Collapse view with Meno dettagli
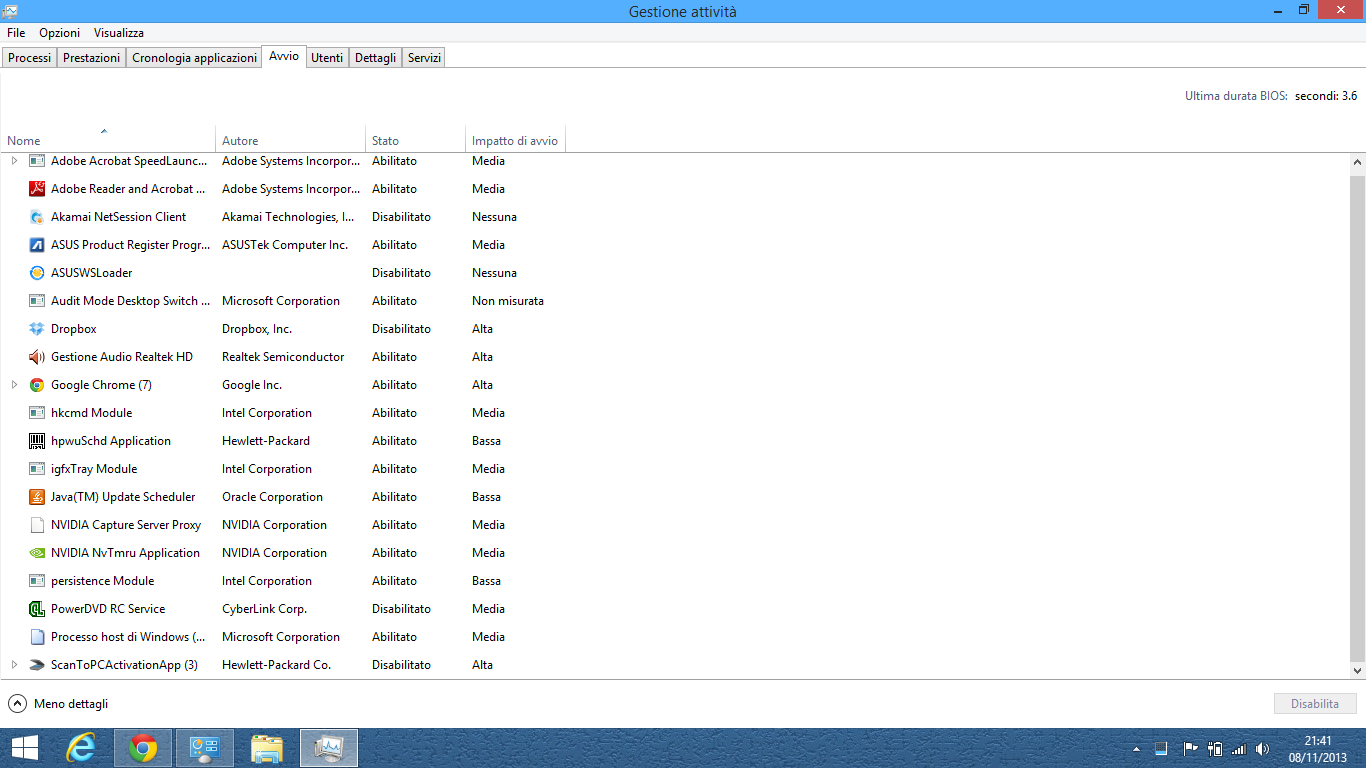Image resolution: width=1366 pixels, height=768 pixels. (x=58, y=704)
